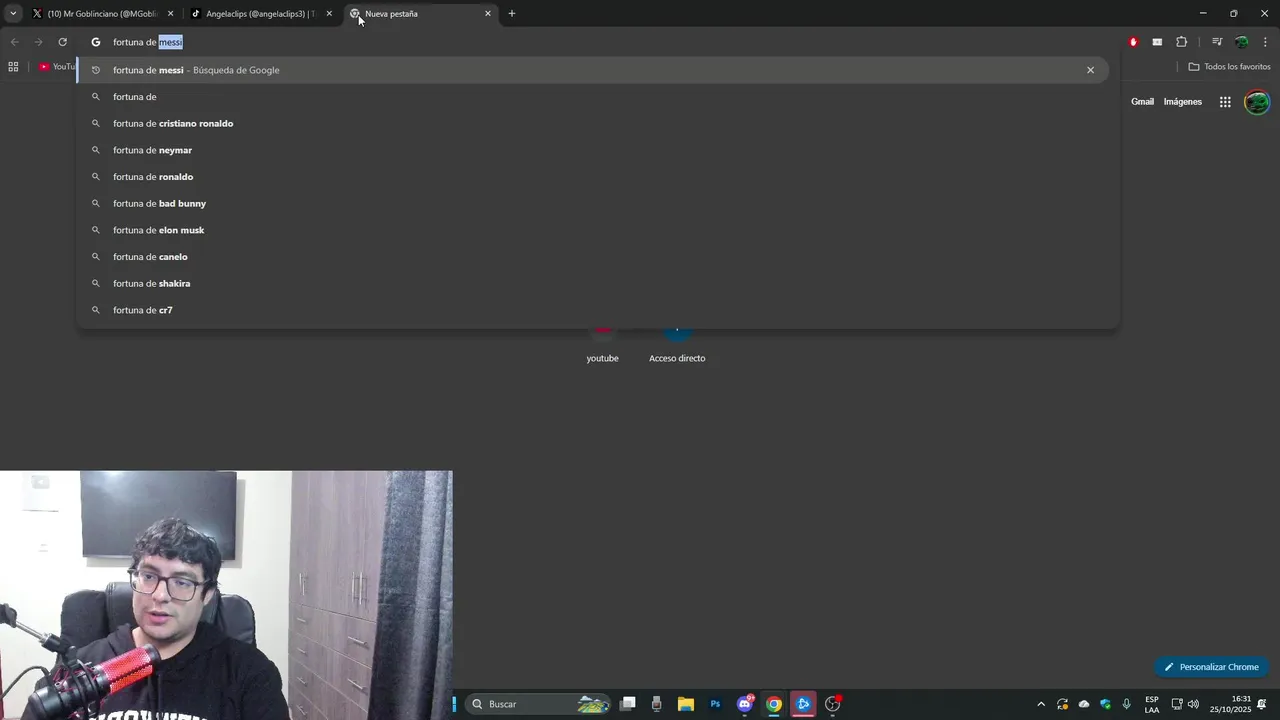Viewport: 1280px width, 720px height.
Task: Open a new tab with plus button
Action: (512, 14)
